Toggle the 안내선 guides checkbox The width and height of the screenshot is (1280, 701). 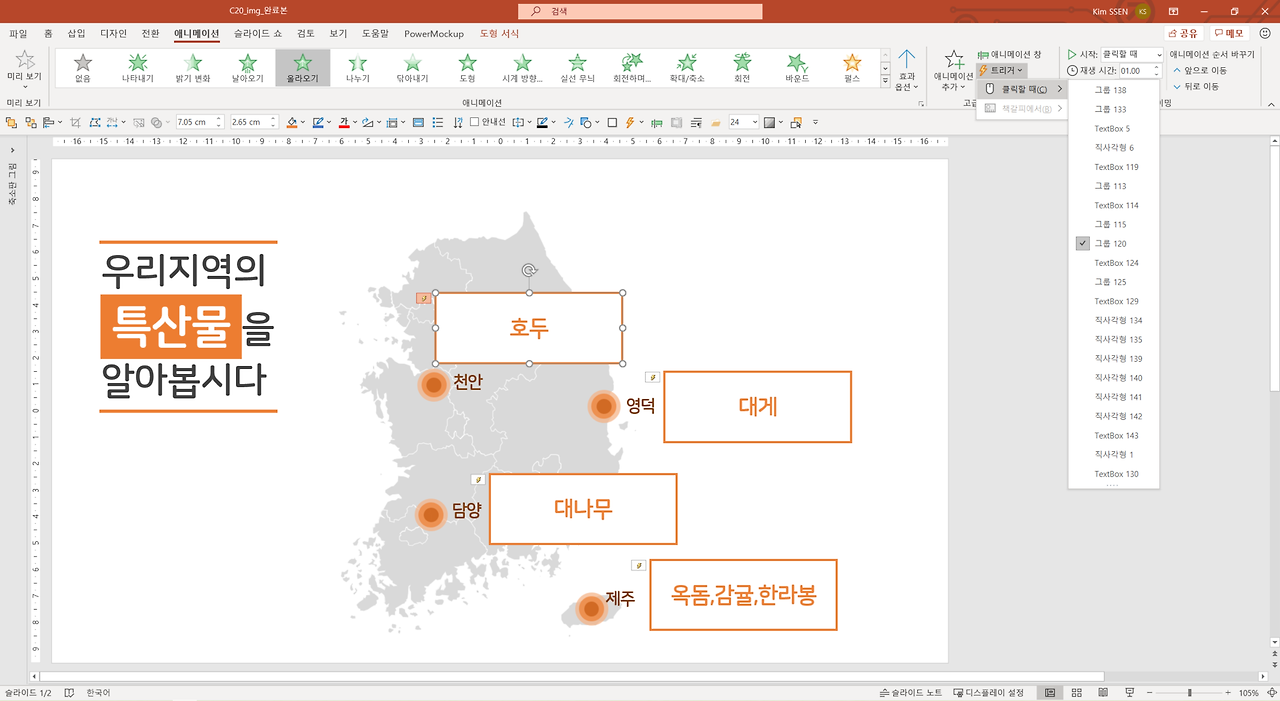pyautogui.click(x=474, y=122)
